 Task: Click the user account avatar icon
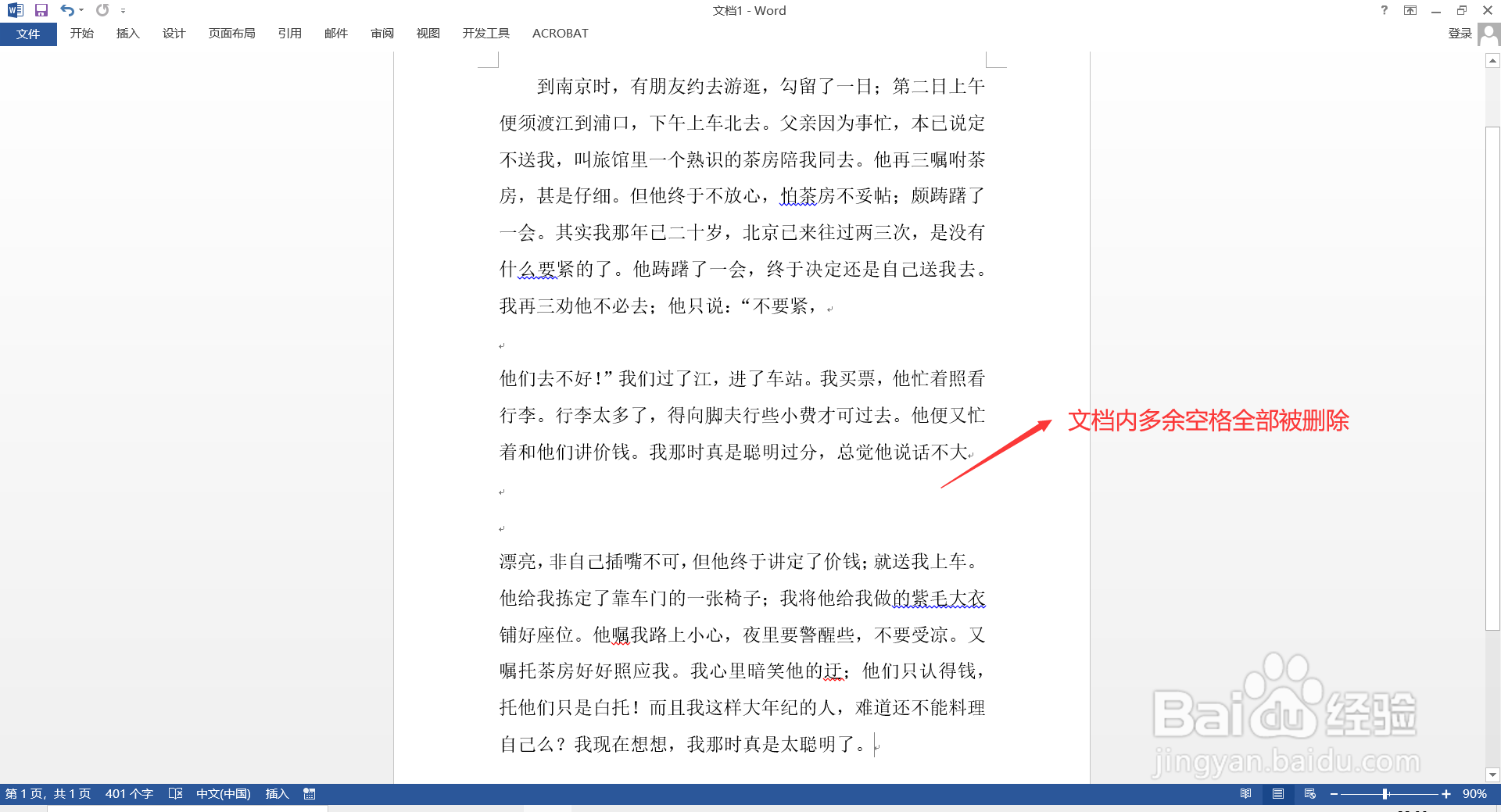click(1489, 34)
